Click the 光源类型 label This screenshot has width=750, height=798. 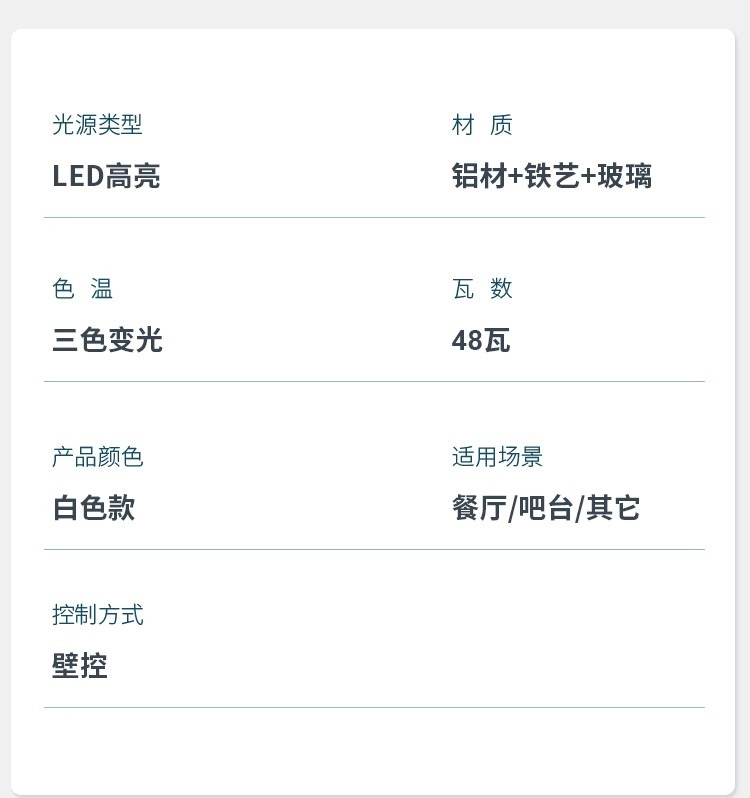tap(97, 125)
